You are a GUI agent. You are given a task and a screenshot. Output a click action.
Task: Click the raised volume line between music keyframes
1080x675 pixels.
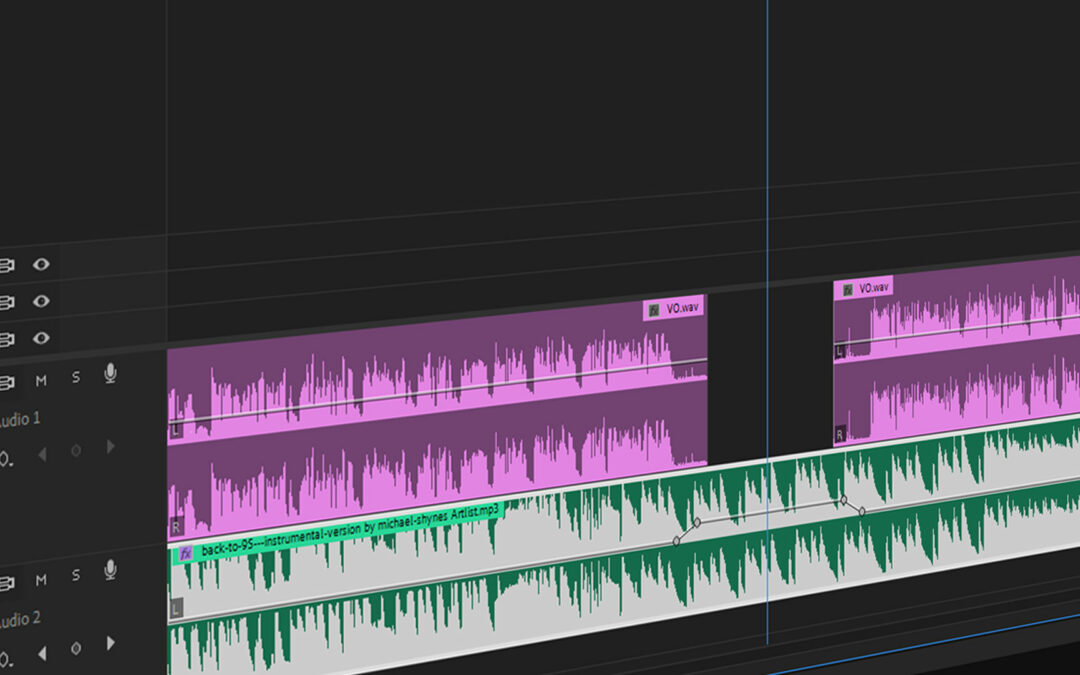(x=770, y=512)
